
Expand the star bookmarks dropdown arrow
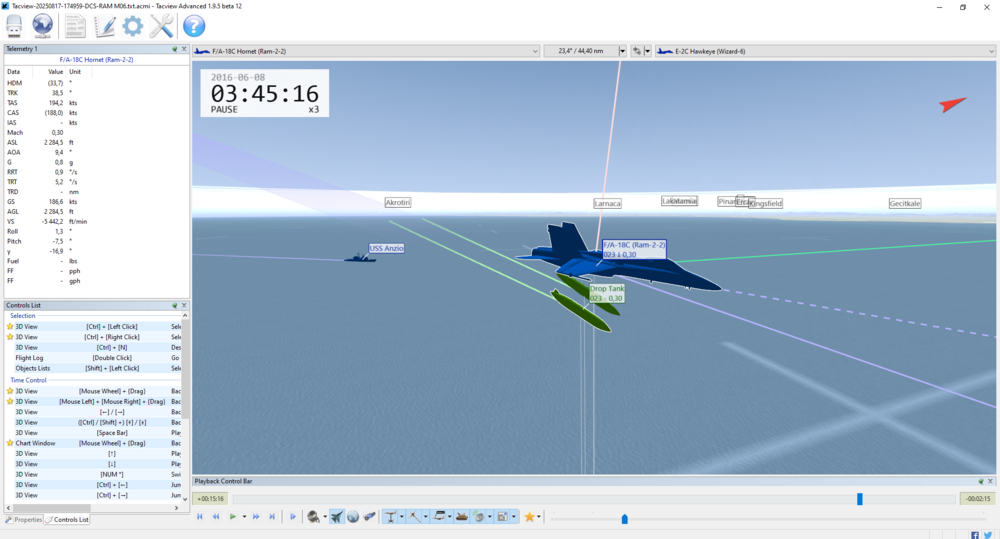[539, 517]
